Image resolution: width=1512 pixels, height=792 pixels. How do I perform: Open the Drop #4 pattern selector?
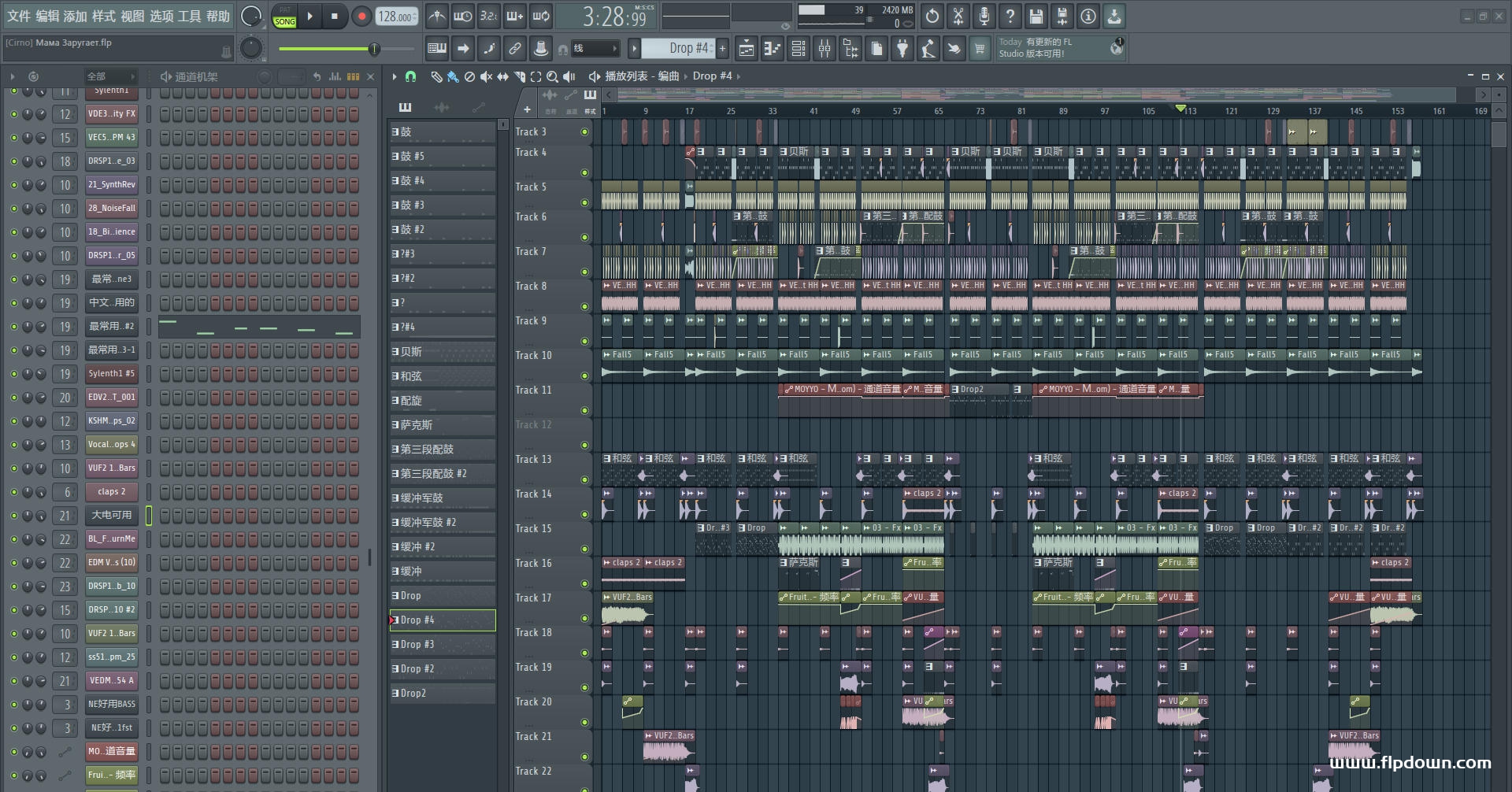(x=677, y=49)
